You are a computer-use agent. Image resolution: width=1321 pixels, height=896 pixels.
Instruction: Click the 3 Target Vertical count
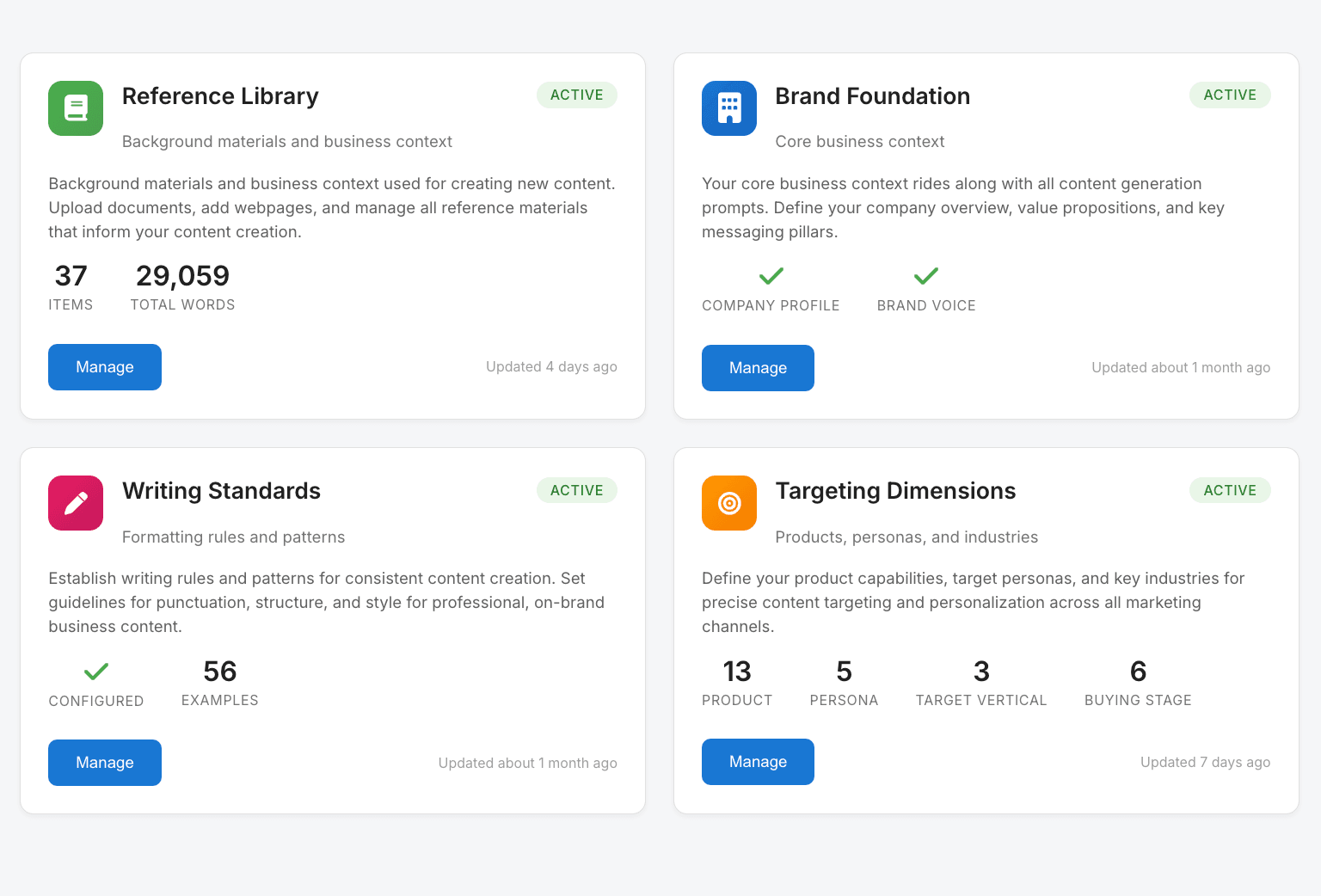point(981,672)
